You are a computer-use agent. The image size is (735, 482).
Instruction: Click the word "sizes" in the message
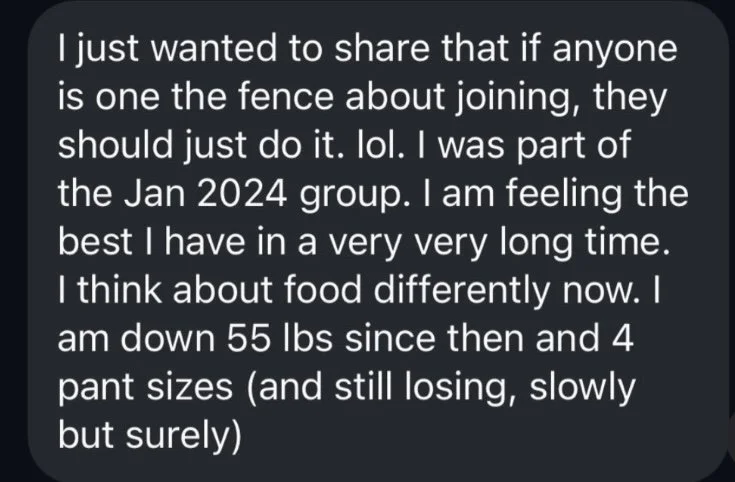tap(190, 387)
